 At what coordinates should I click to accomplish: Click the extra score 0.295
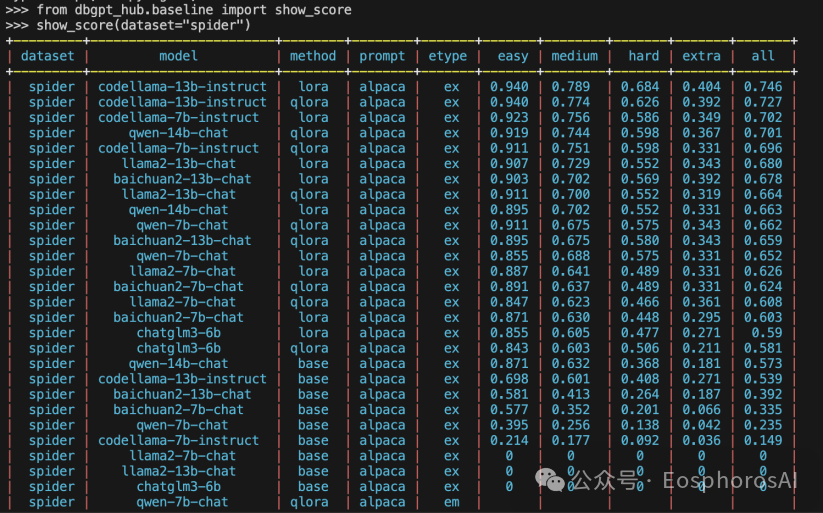tap(701, 317)
